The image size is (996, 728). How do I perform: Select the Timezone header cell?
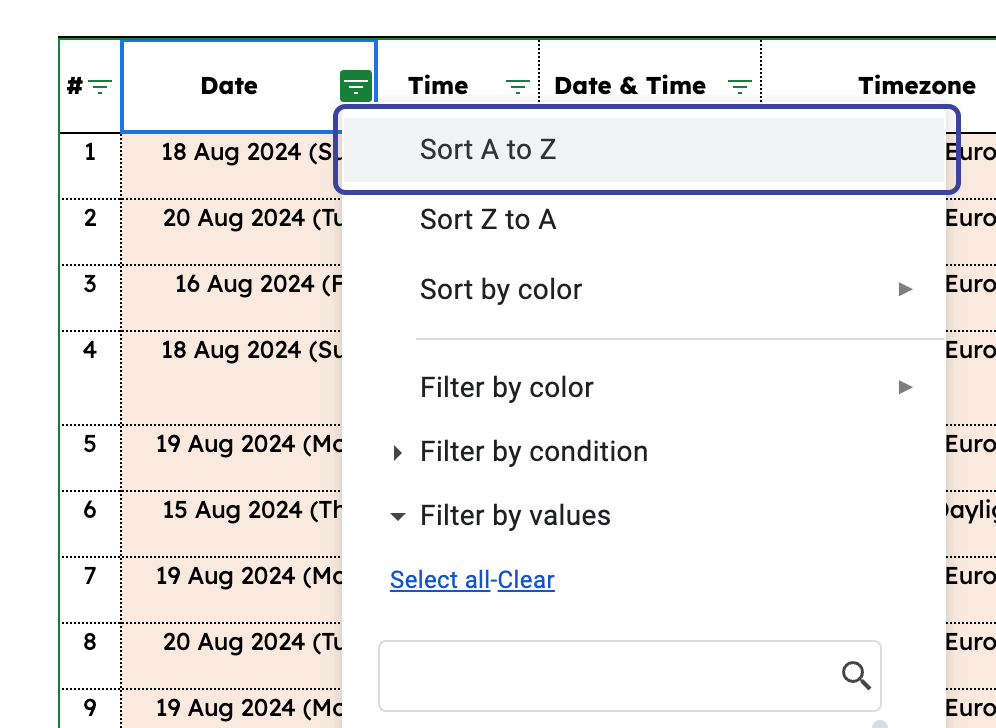click(x=915, y=87)
